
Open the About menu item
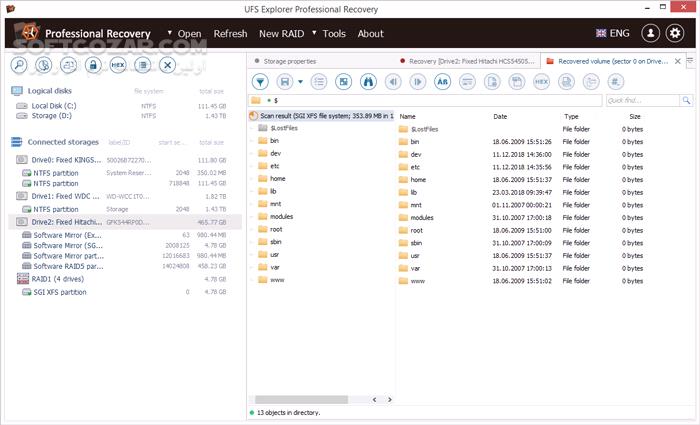[370, 34]
